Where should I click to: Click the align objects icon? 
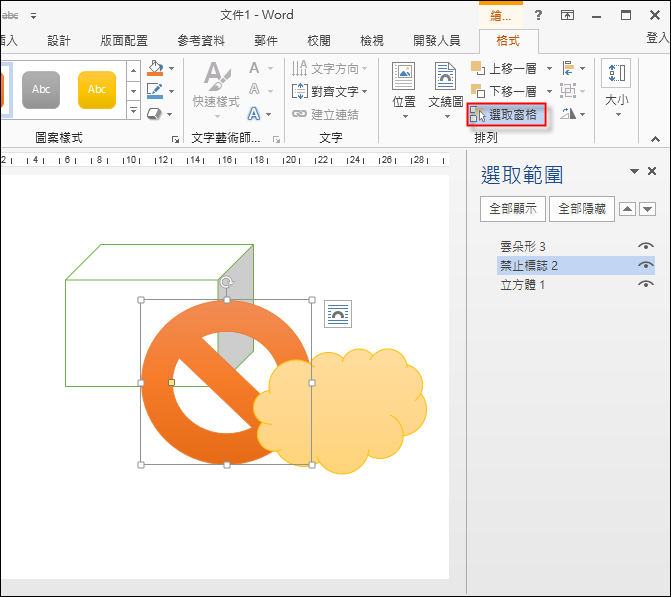pos(568,68)
